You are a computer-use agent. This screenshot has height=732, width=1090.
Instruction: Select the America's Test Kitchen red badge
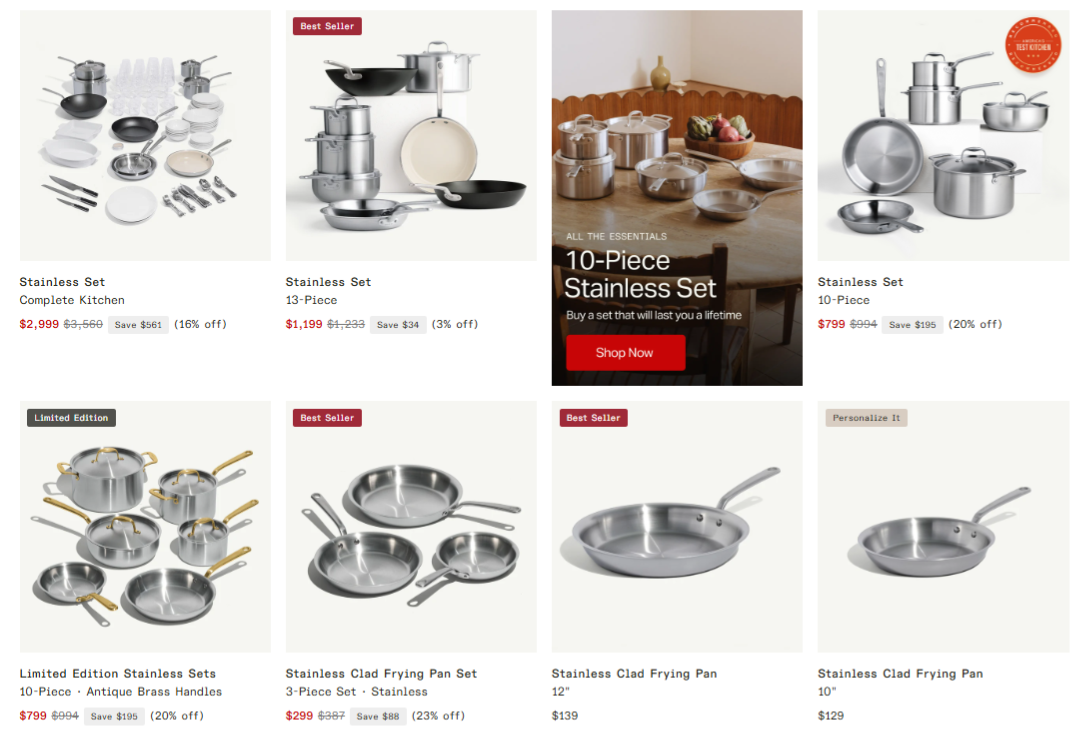1033,45
